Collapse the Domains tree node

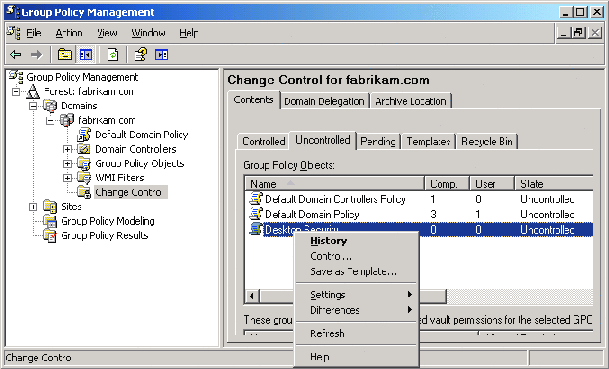coord(33,106)
